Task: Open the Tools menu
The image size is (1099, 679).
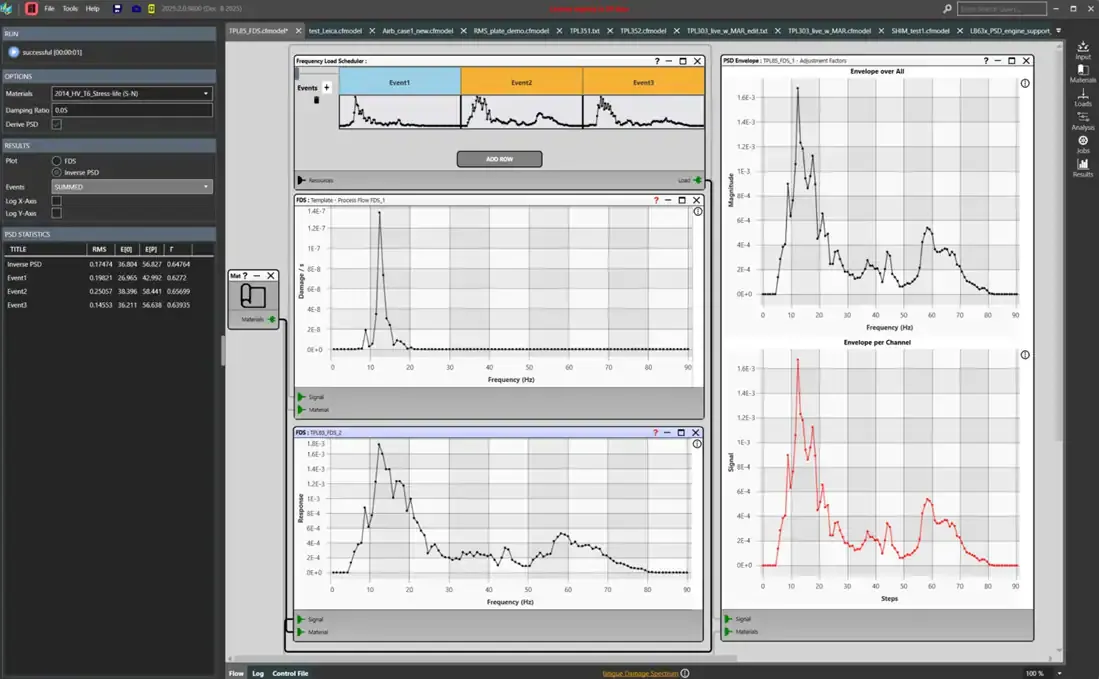Action: tap(70, 8)
